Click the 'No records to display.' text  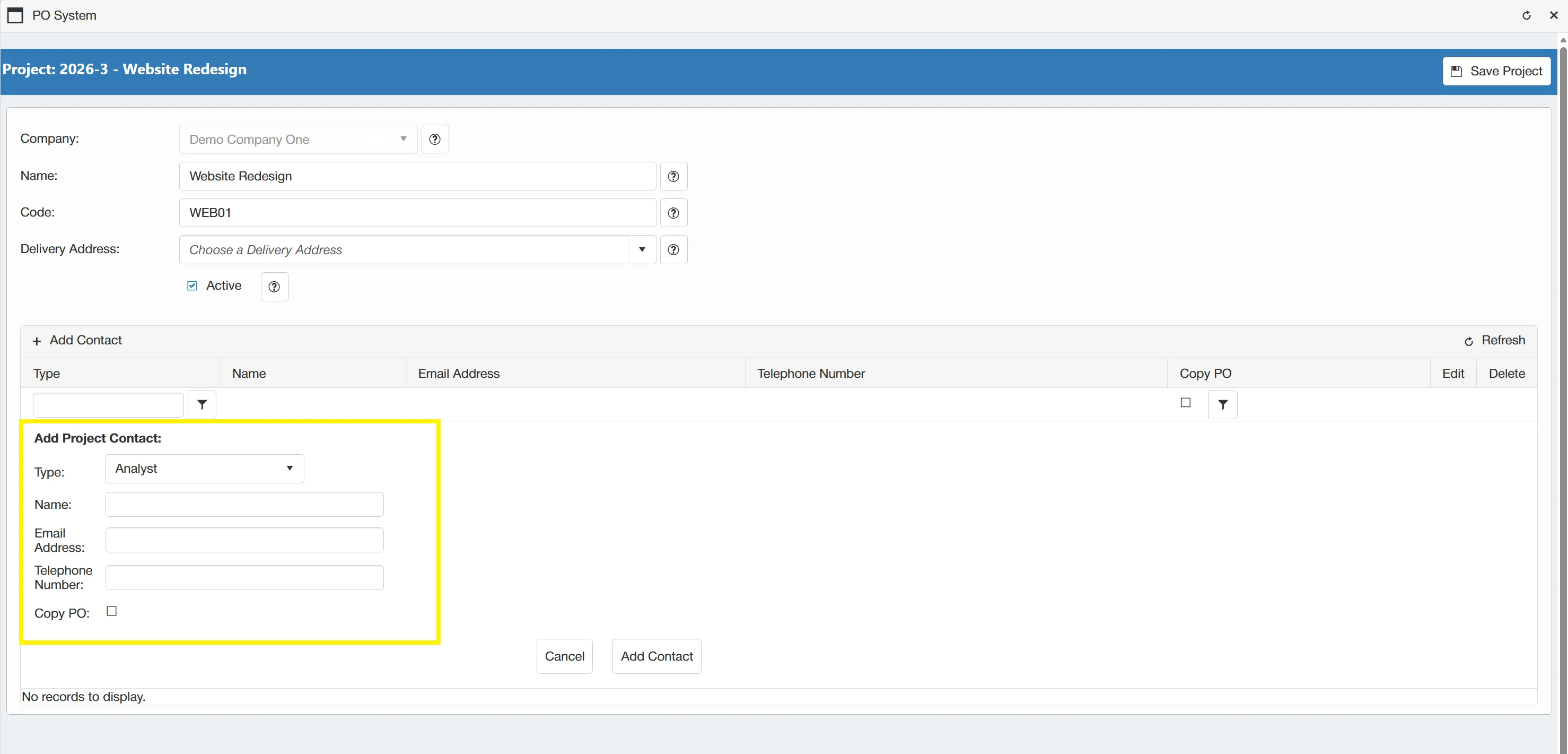[83, 696]
